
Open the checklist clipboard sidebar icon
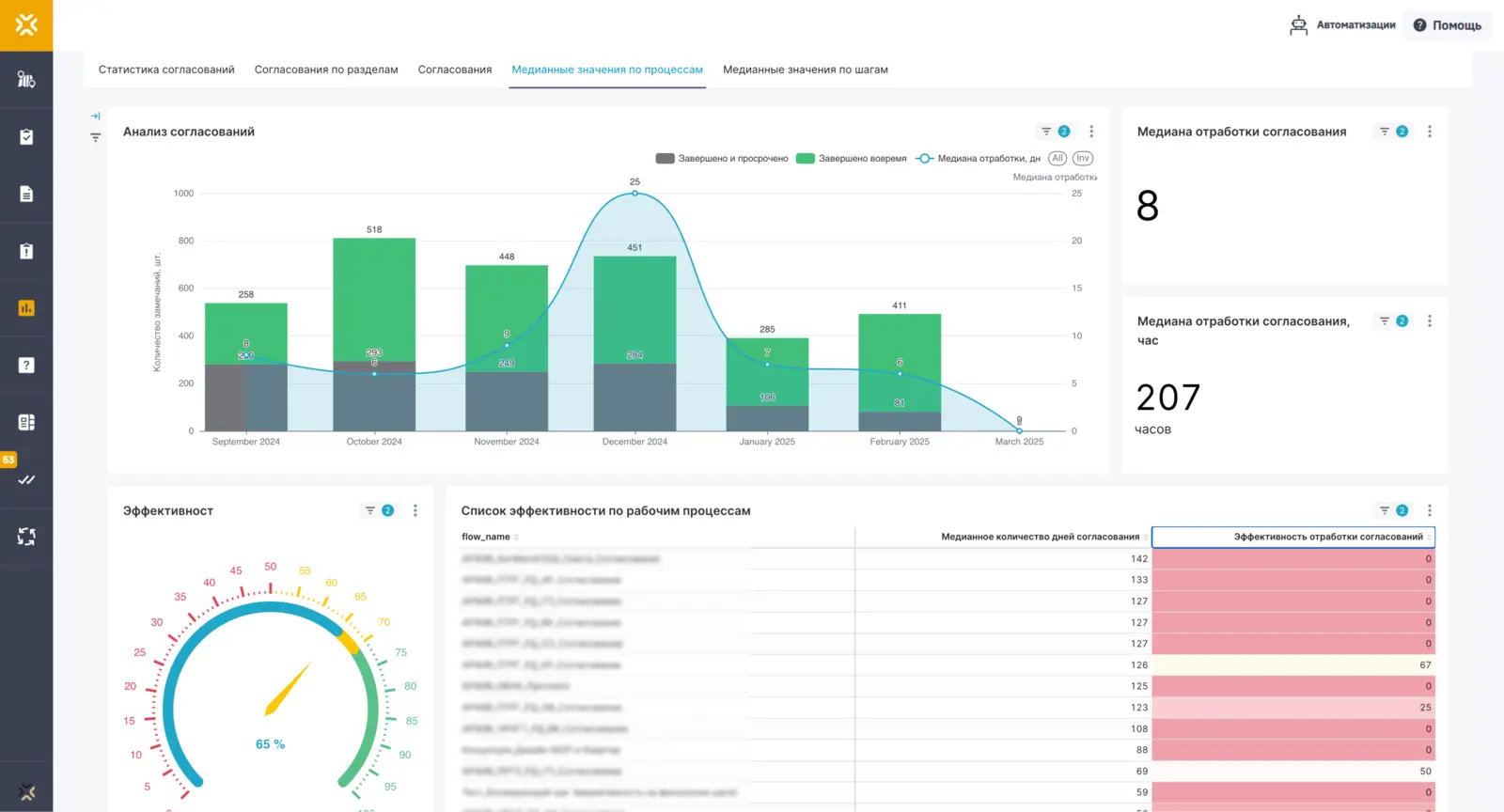pyautogui.click(x=26, y=137)
